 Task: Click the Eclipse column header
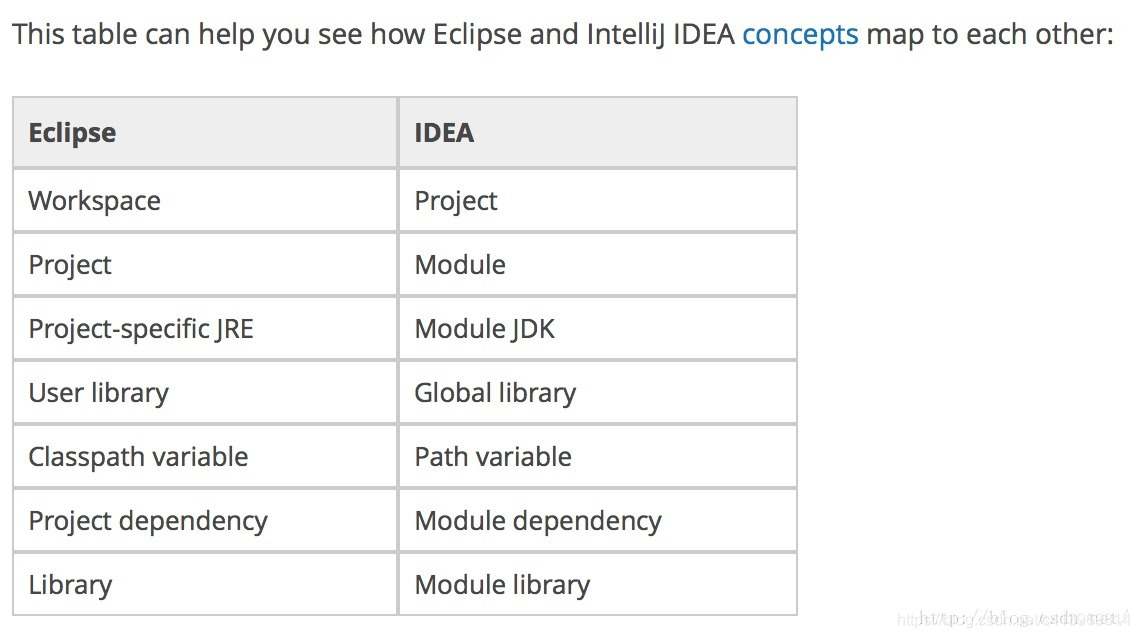205,133
